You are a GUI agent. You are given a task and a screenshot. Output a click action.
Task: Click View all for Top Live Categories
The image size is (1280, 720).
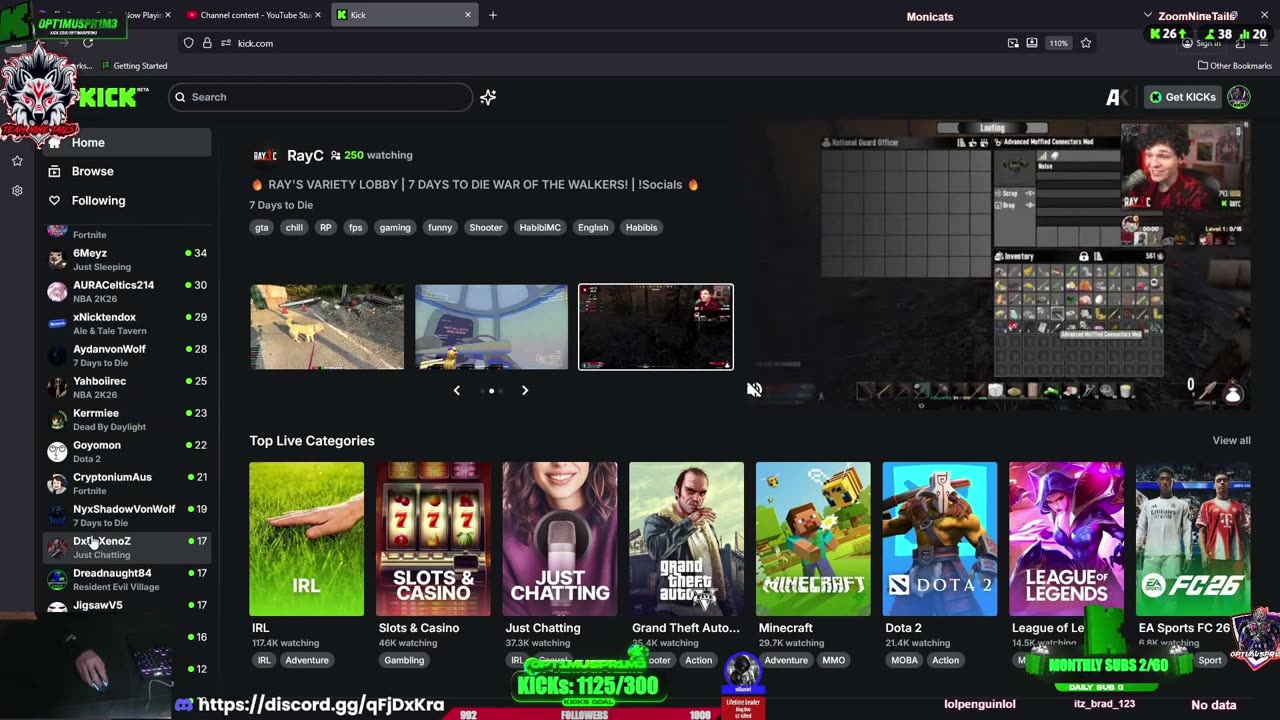[1231, 440]
